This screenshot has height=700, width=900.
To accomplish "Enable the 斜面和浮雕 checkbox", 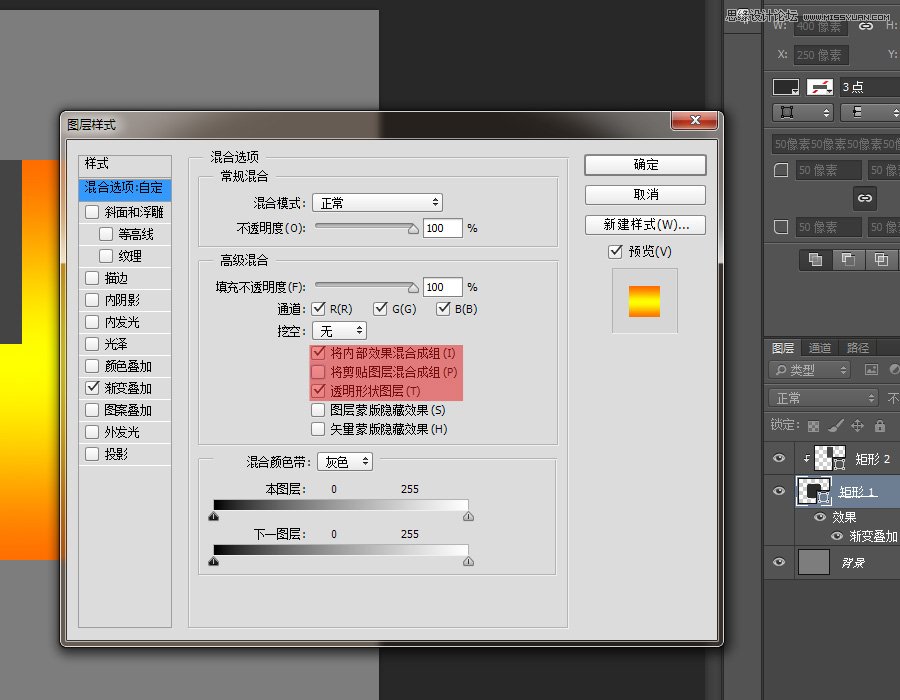I will coord(92,212).
